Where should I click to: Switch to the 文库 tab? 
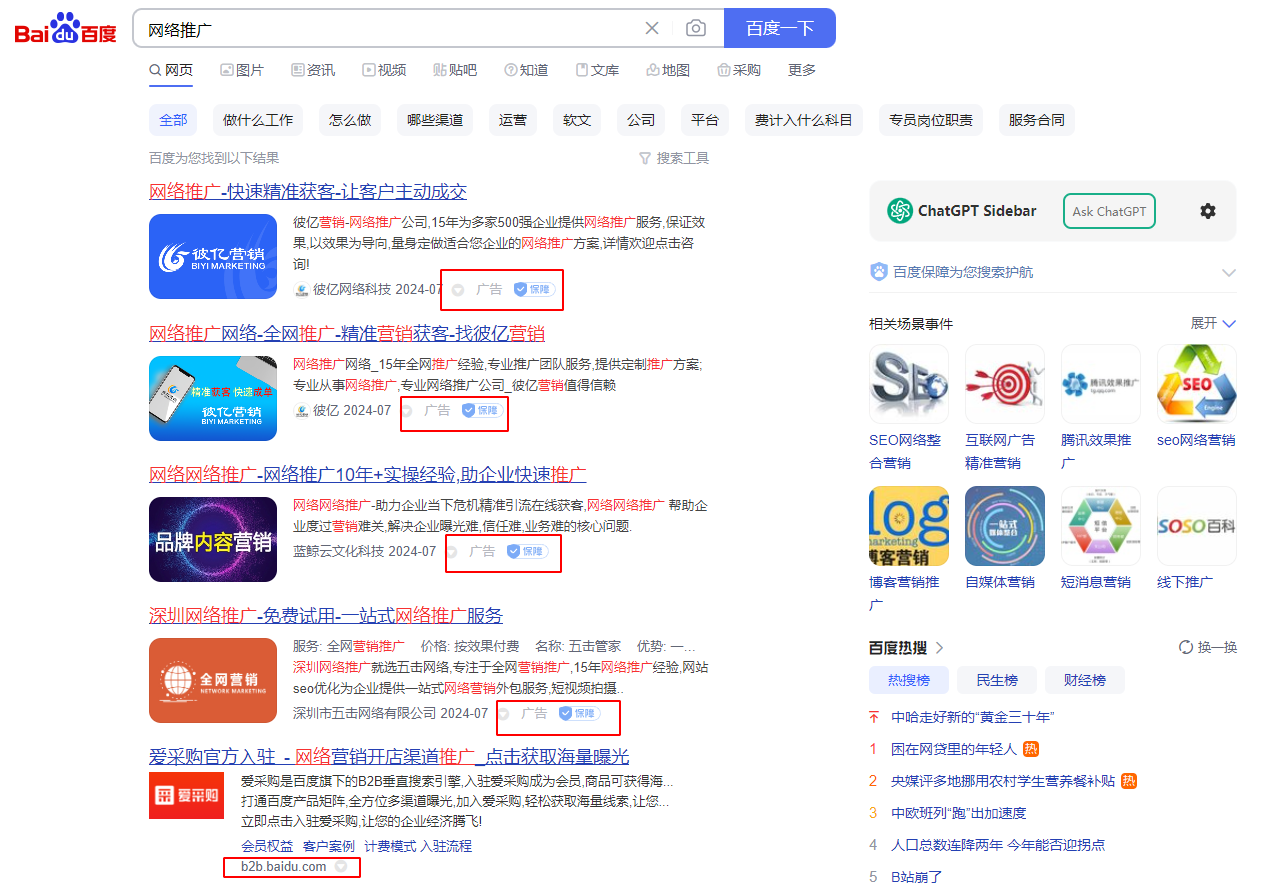pyautogui.click(x=597, y=70)
